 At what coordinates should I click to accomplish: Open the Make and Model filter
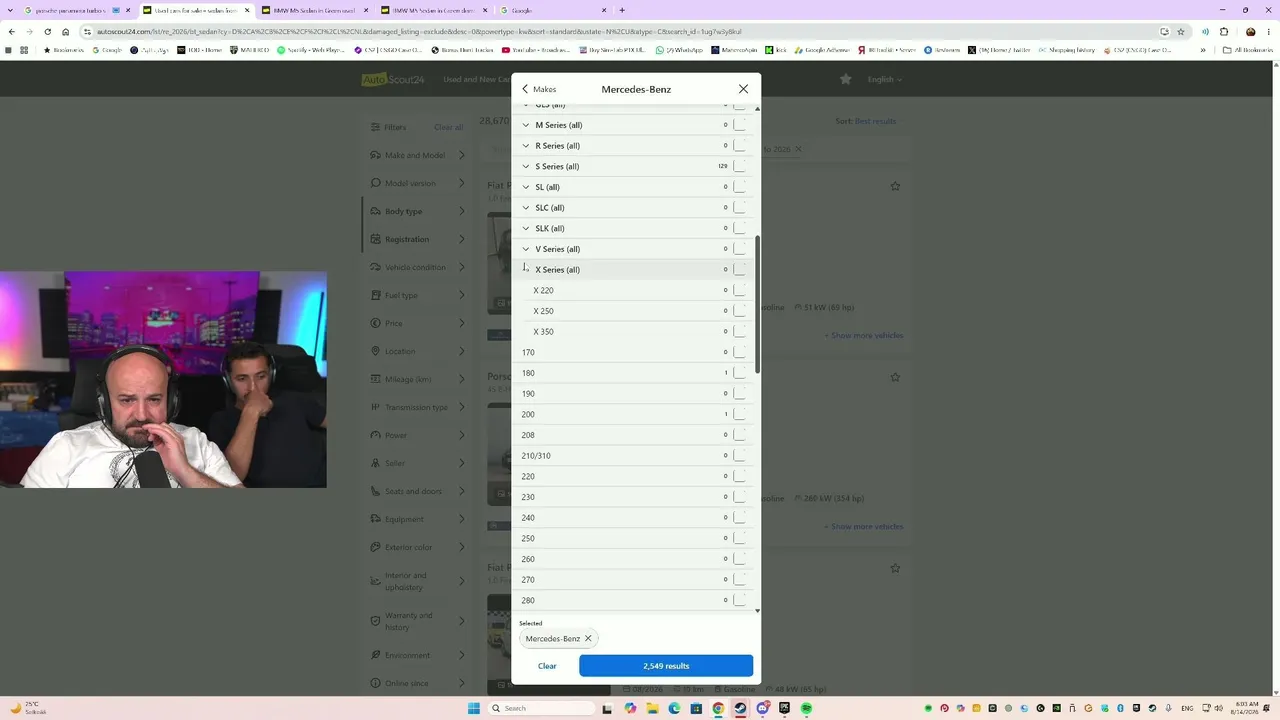point(418,155)
